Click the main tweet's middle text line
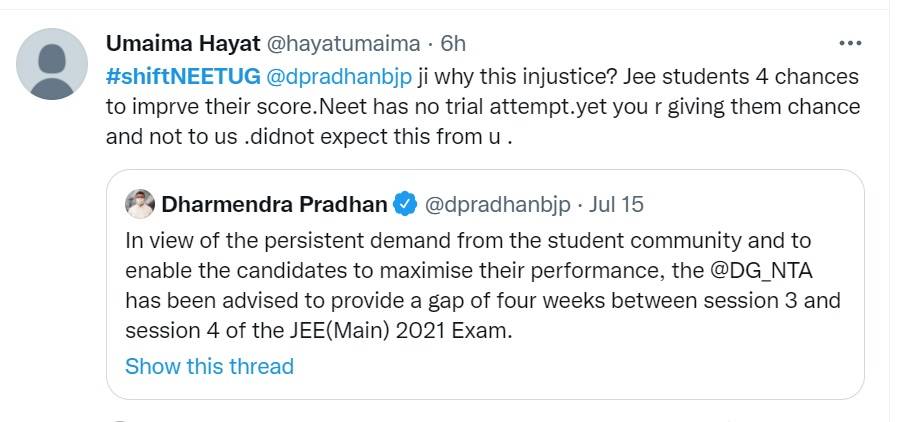The image size is (905, 422). pyautogui.click(x=482, y=106)
